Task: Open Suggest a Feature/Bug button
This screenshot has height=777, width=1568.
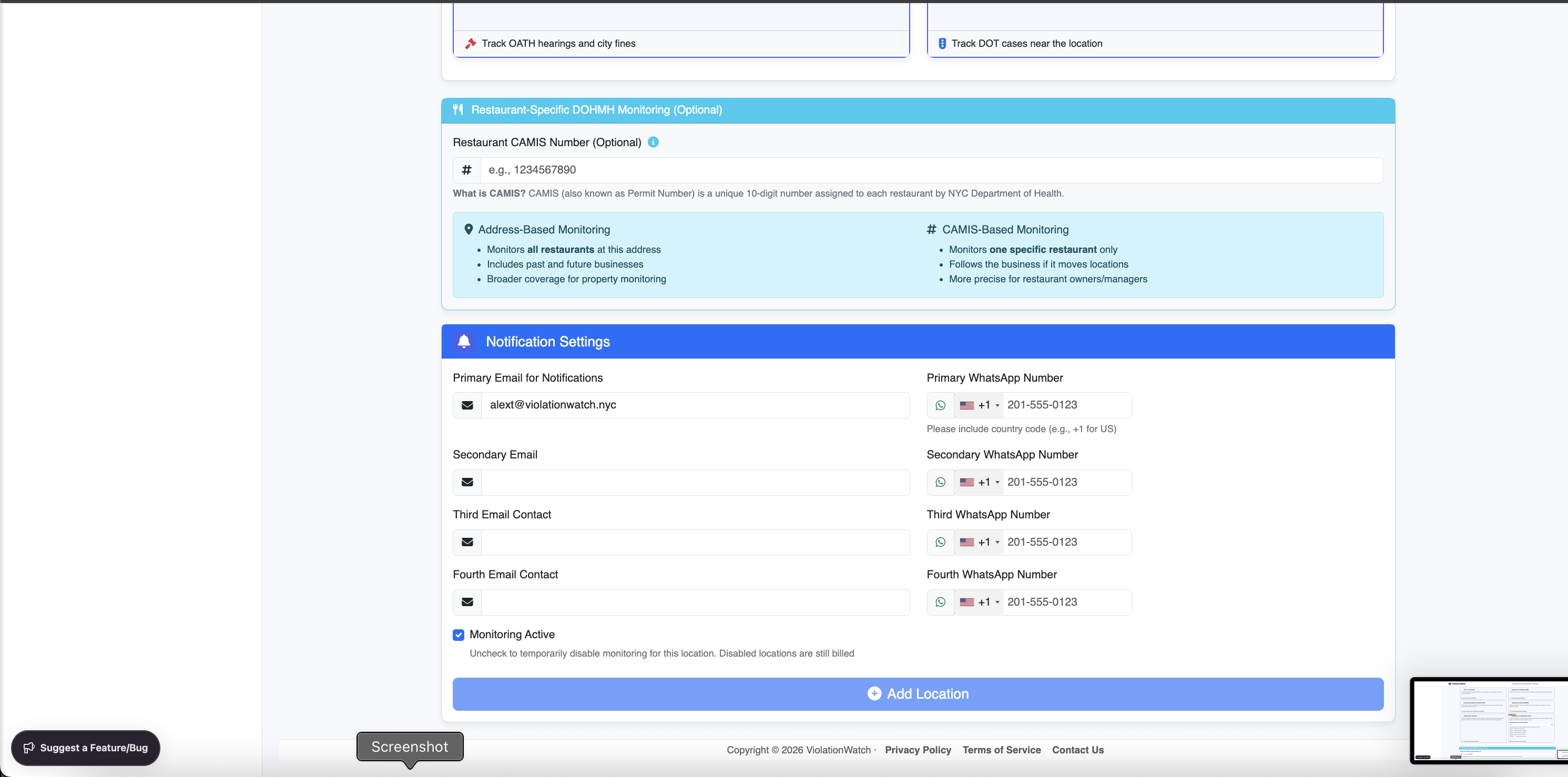Action: point(86,748)
